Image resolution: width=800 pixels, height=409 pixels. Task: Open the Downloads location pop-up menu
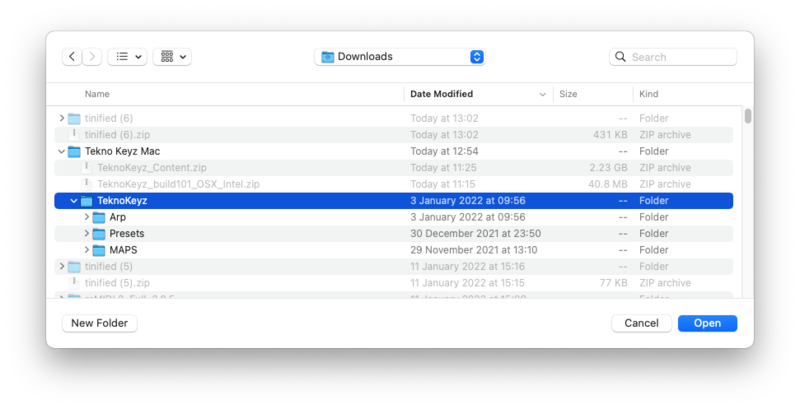(x=399, y=57)
